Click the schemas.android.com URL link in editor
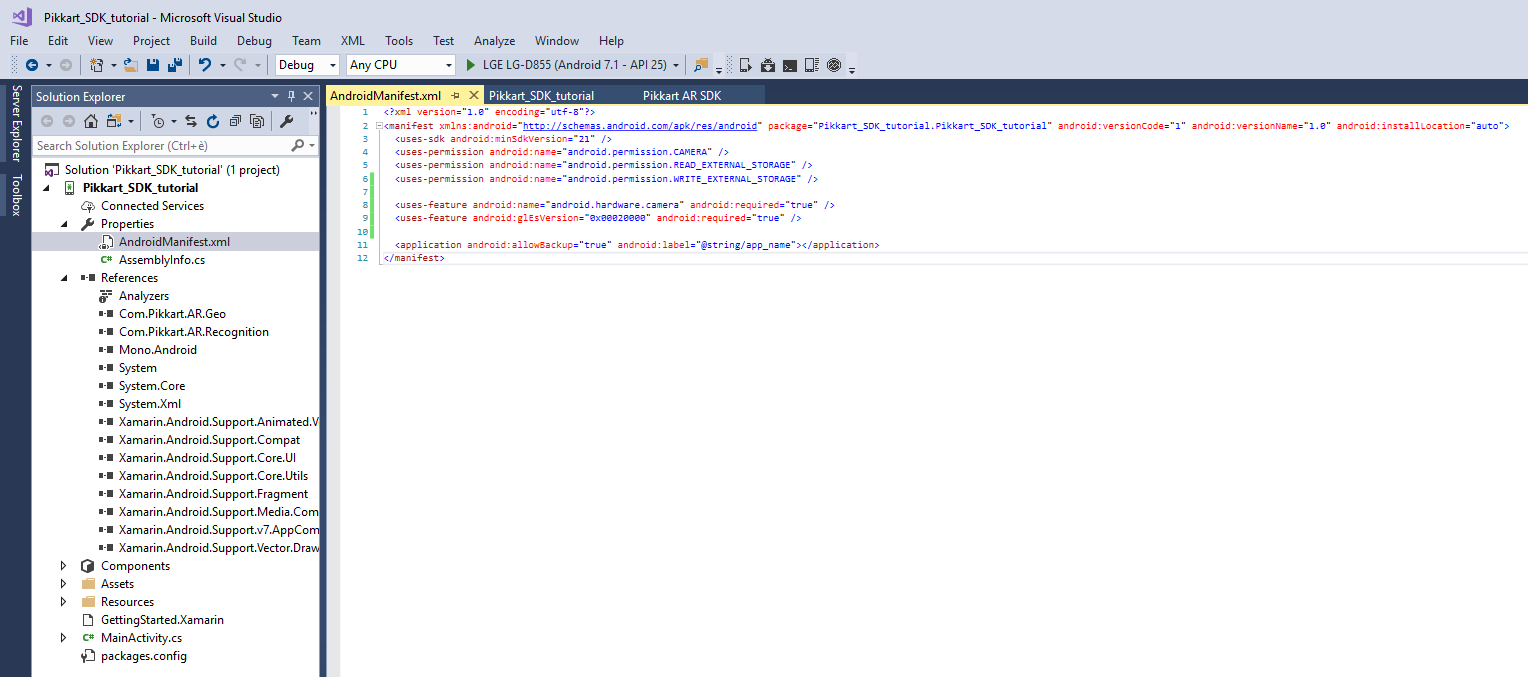 coord(641,126)
